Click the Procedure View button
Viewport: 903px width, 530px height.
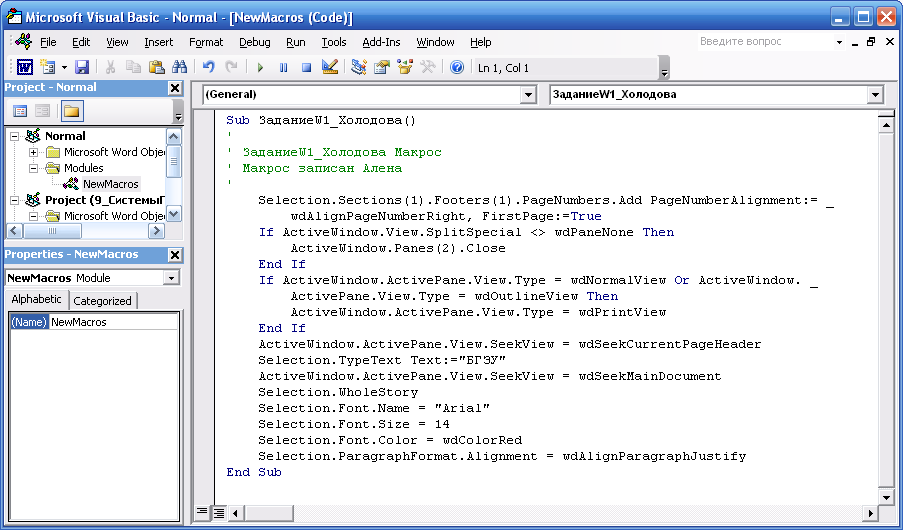click(201, 512)
